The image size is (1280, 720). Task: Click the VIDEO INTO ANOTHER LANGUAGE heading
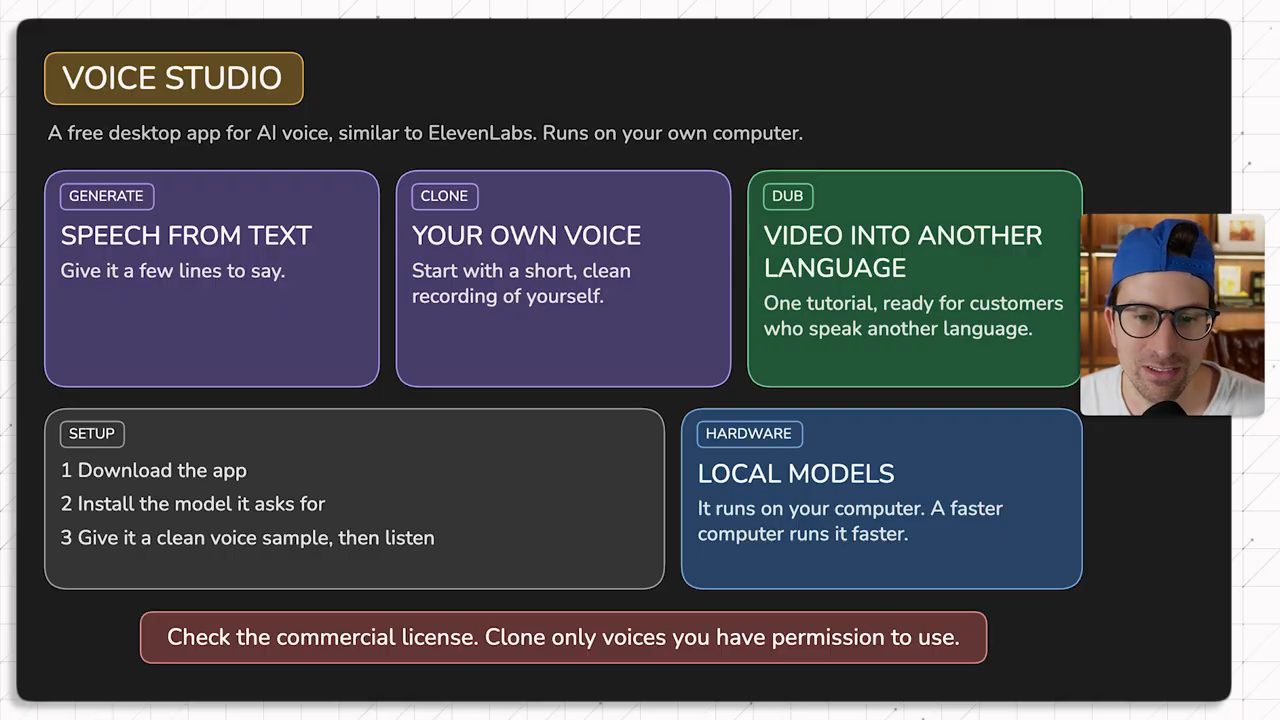pos(903,252)
